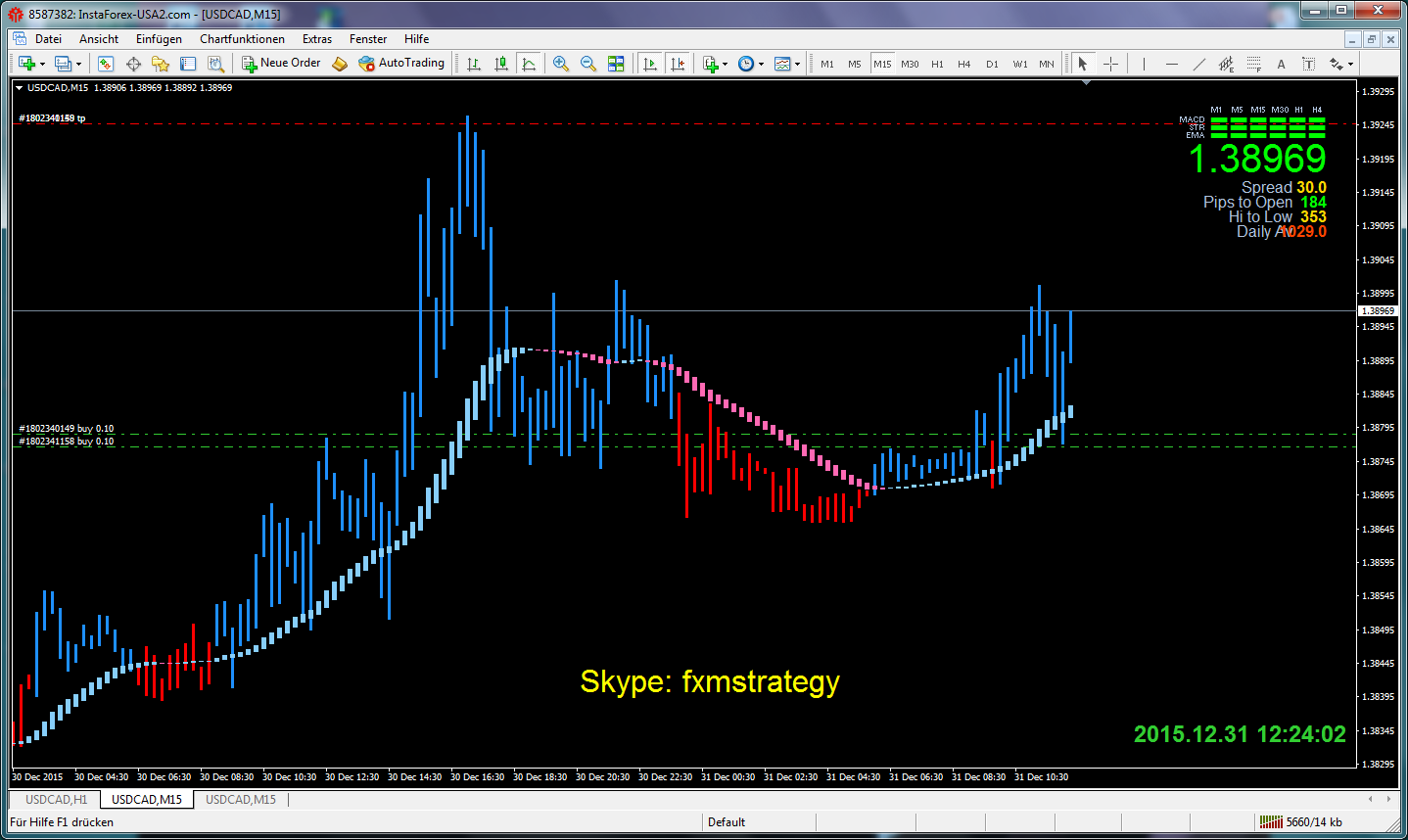Draw a trendline tool
The image size is (1408, 840).
click(x=1198, y=64)
